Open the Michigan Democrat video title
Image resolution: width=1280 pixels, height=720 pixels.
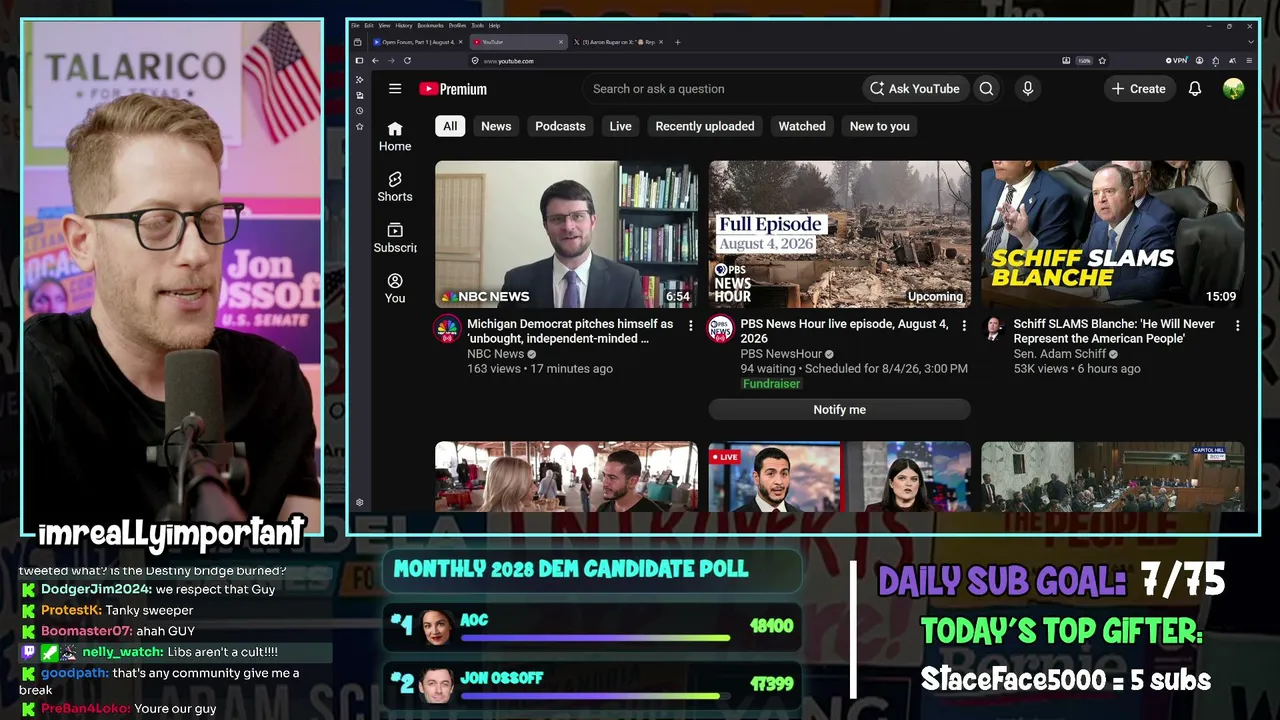[570, 331]
